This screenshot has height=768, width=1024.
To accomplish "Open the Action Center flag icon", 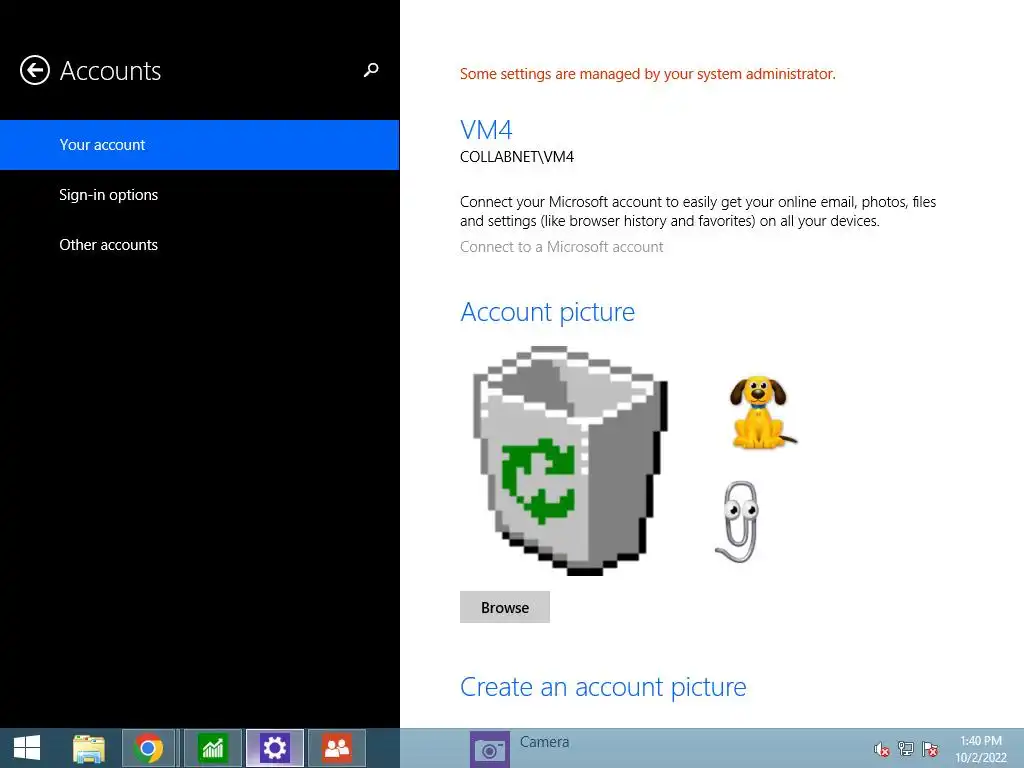I will click(x=930, y=748).
